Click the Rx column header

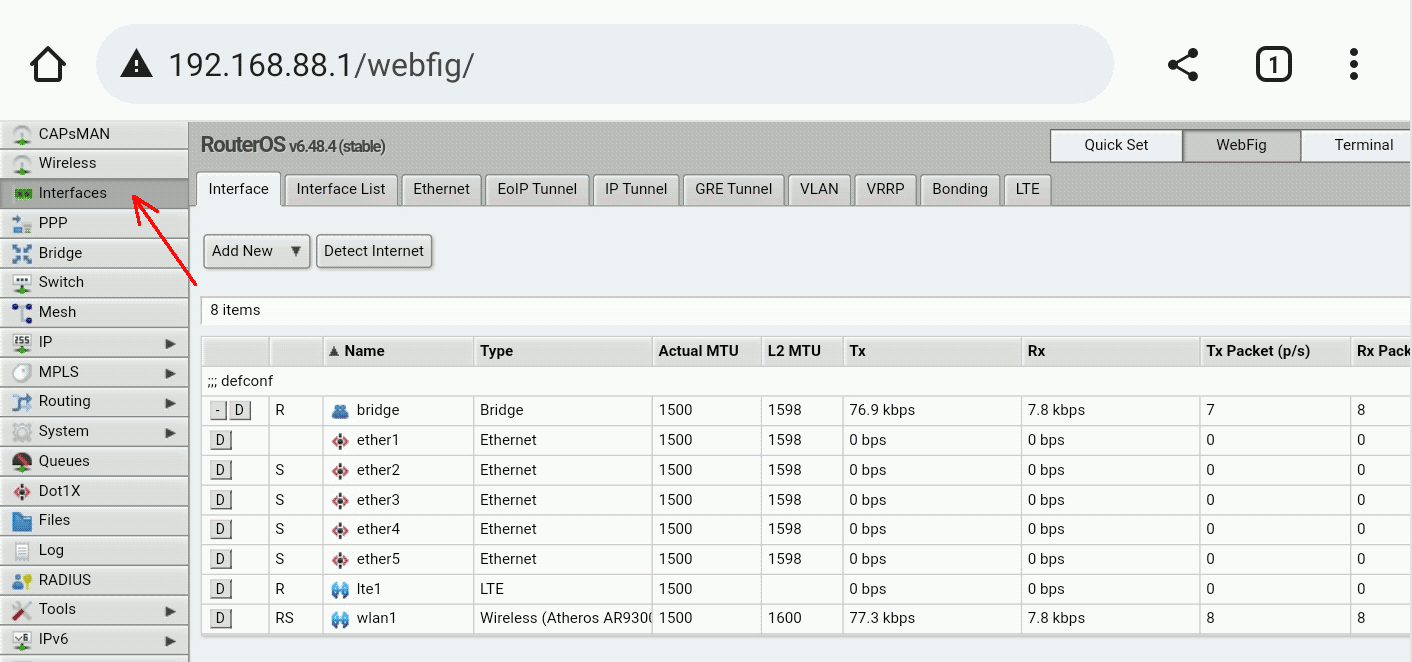(x=1110, y=351)
